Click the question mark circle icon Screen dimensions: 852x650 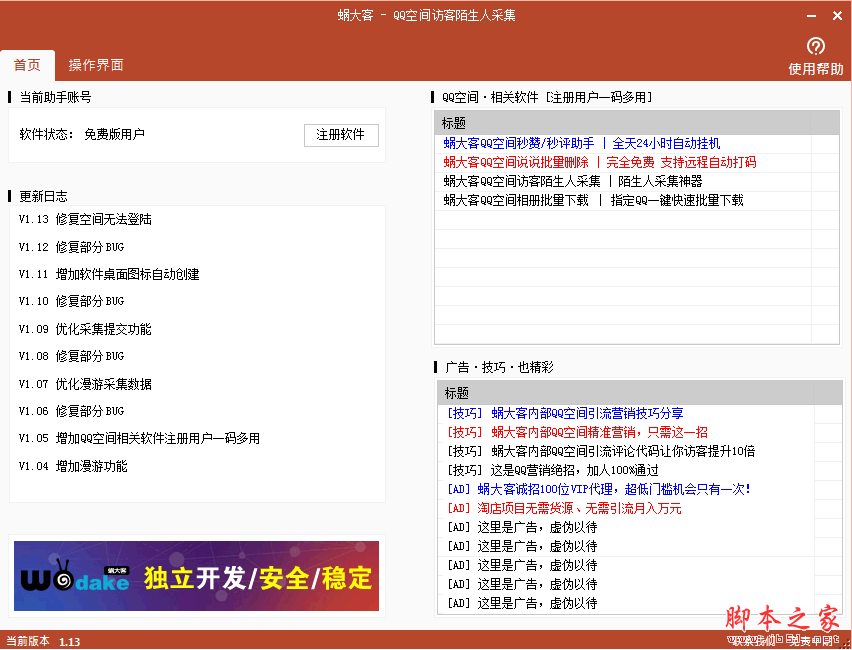[x=816, y=45]
